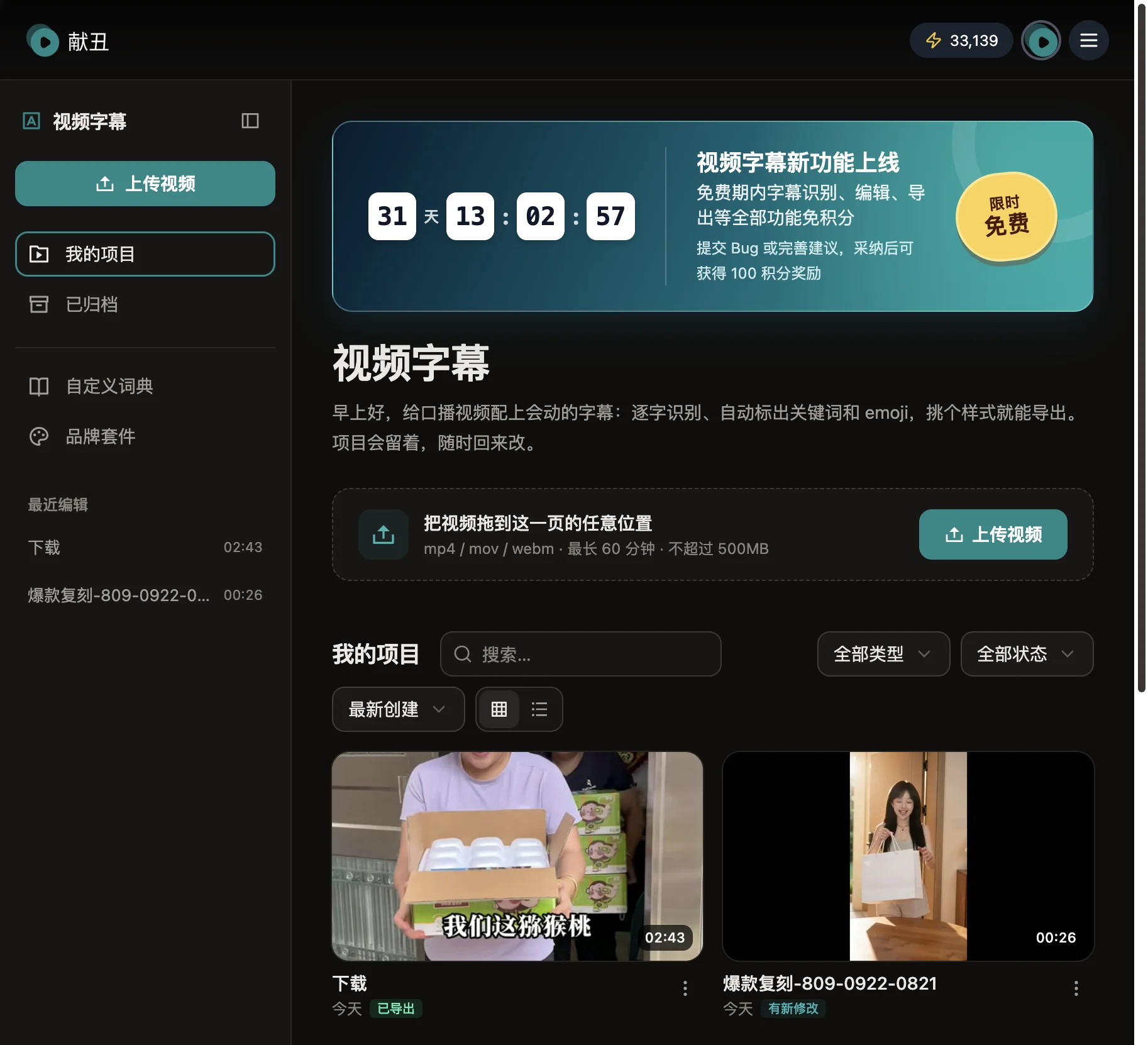Open the 下载 video thumbnail

coord(517,856)
